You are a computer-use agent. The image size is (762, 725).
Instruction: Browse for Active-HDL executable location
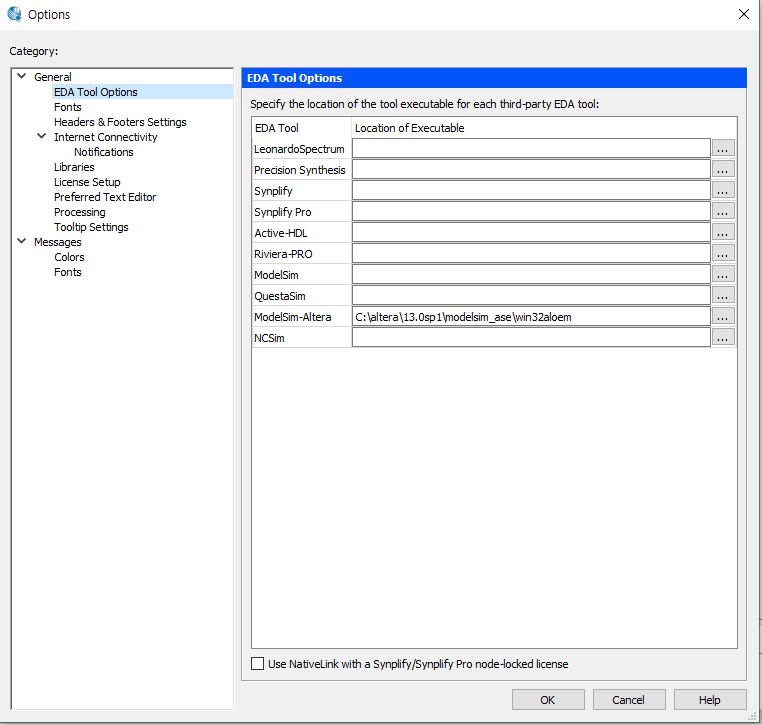pyautogui.click(x=723, y=232)
